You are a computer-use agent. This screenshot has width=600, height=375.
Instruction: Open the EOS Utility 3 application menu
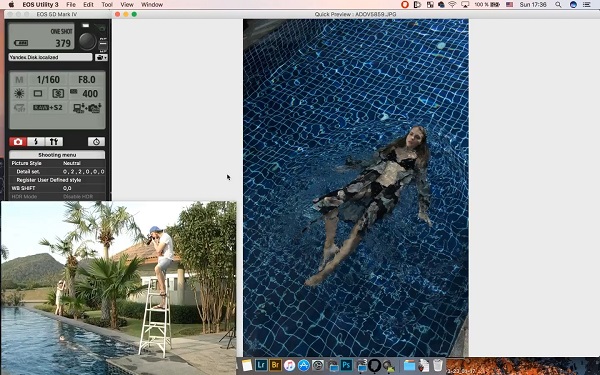[40, 5]
